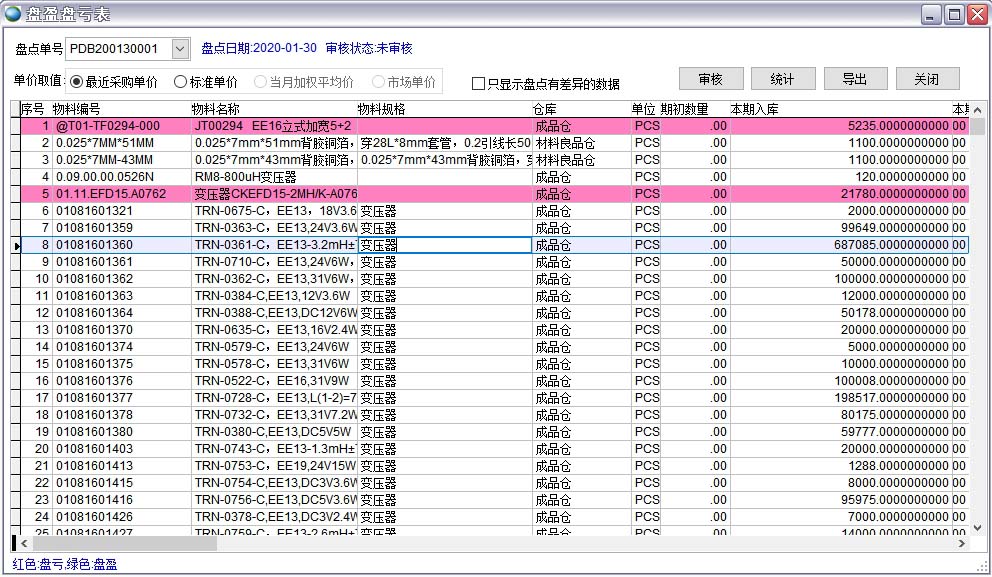992x577 pixels.
Task: Click the app globe icon in title bar
Action: [13, 14]
